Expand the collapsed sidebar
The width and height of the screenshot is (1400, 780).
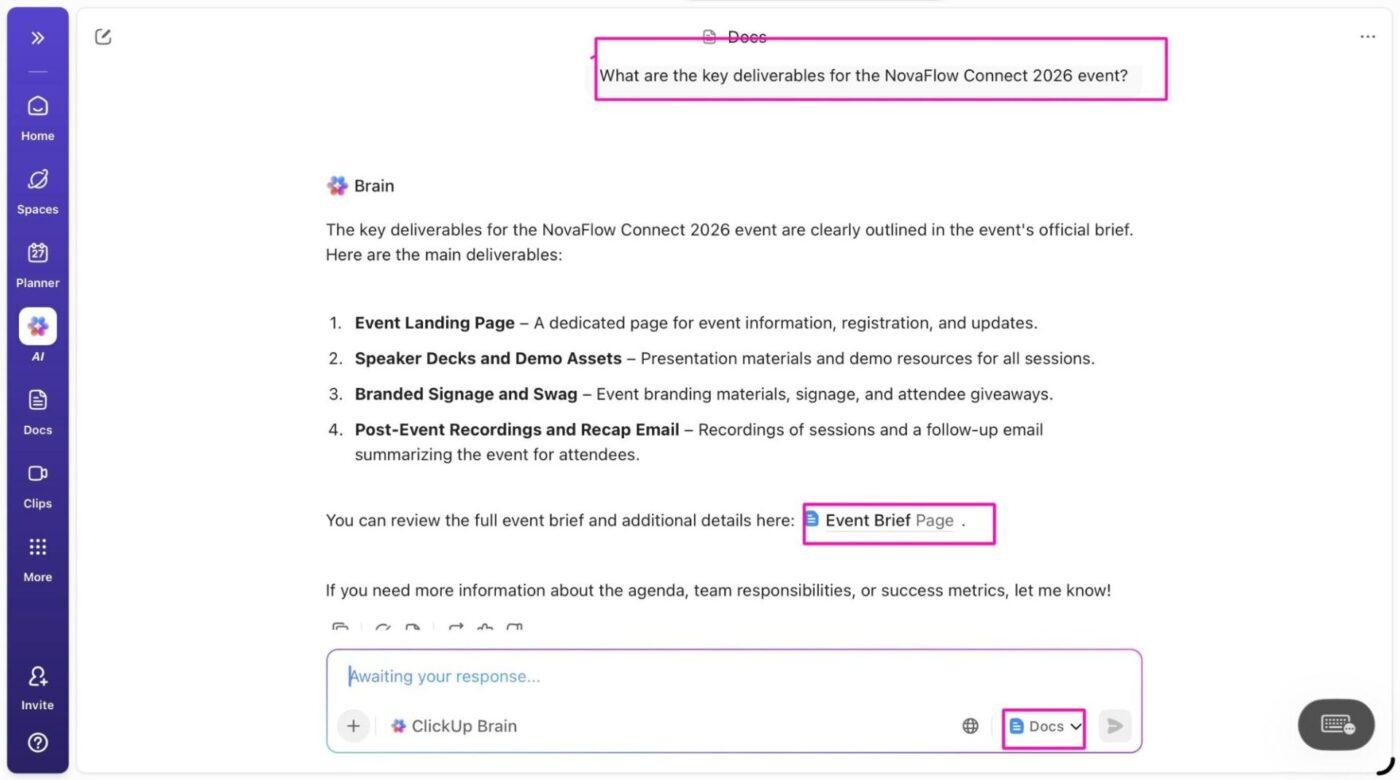pos(37,38)
